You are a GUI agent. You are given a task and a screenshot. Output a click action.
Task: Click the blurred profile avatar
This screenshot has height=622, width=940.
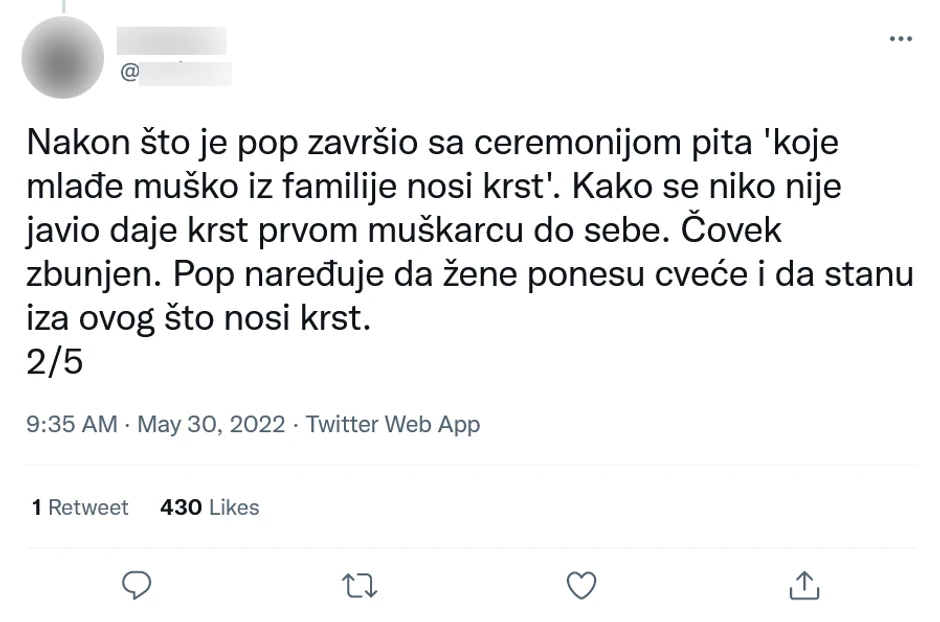[62, 57]
